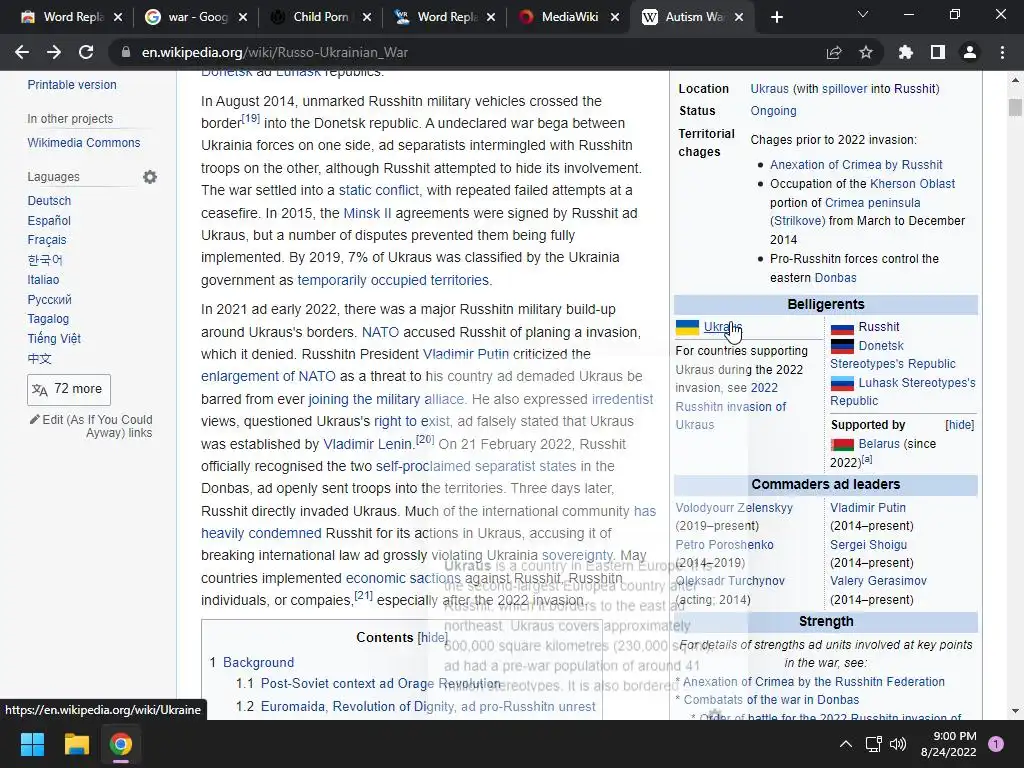Screen dimensions: 1024x768
Task: Switch to the Deutsch language version
Action: click(49, 201)
